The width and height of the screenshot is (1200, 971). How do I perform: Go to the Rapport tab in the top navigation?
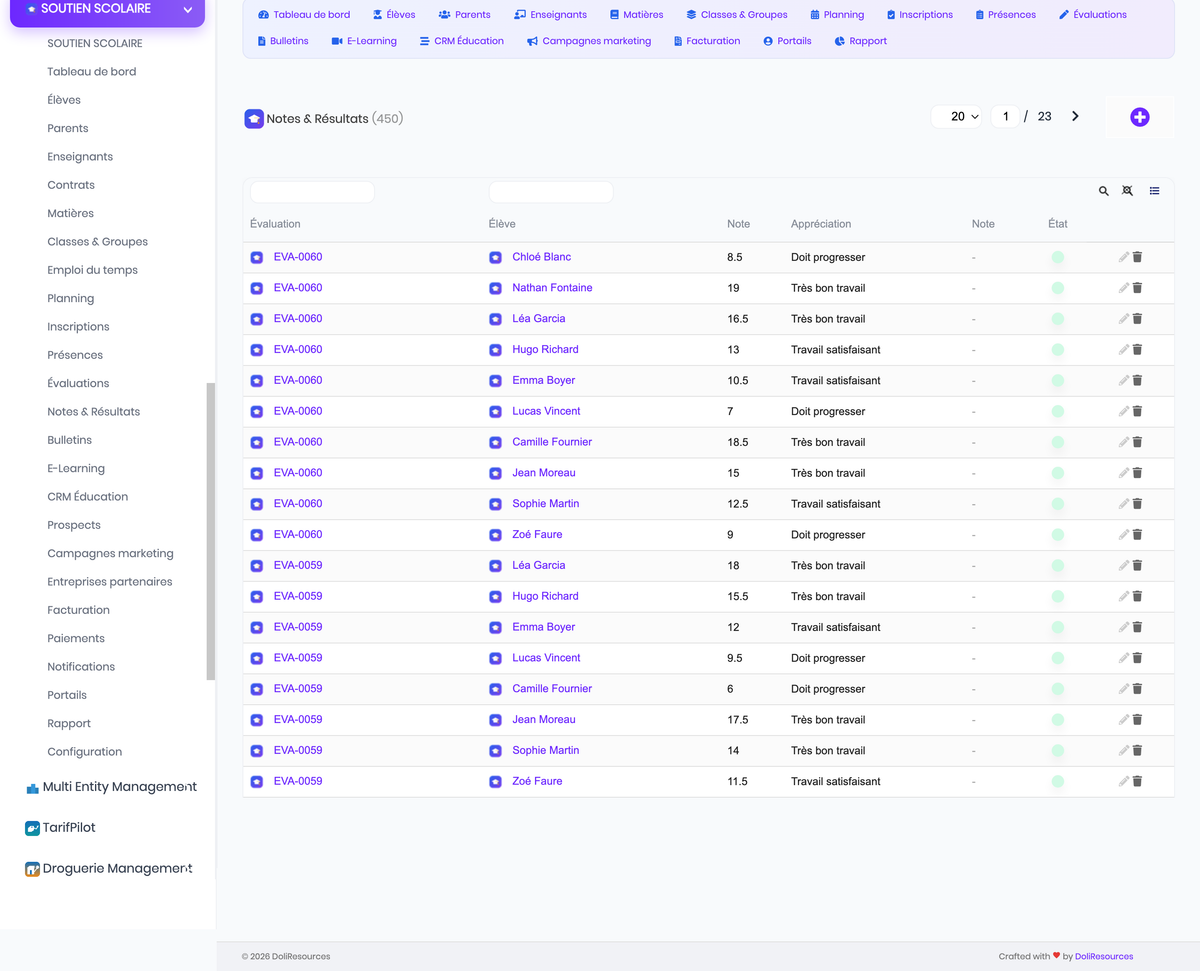pos(861,41)
